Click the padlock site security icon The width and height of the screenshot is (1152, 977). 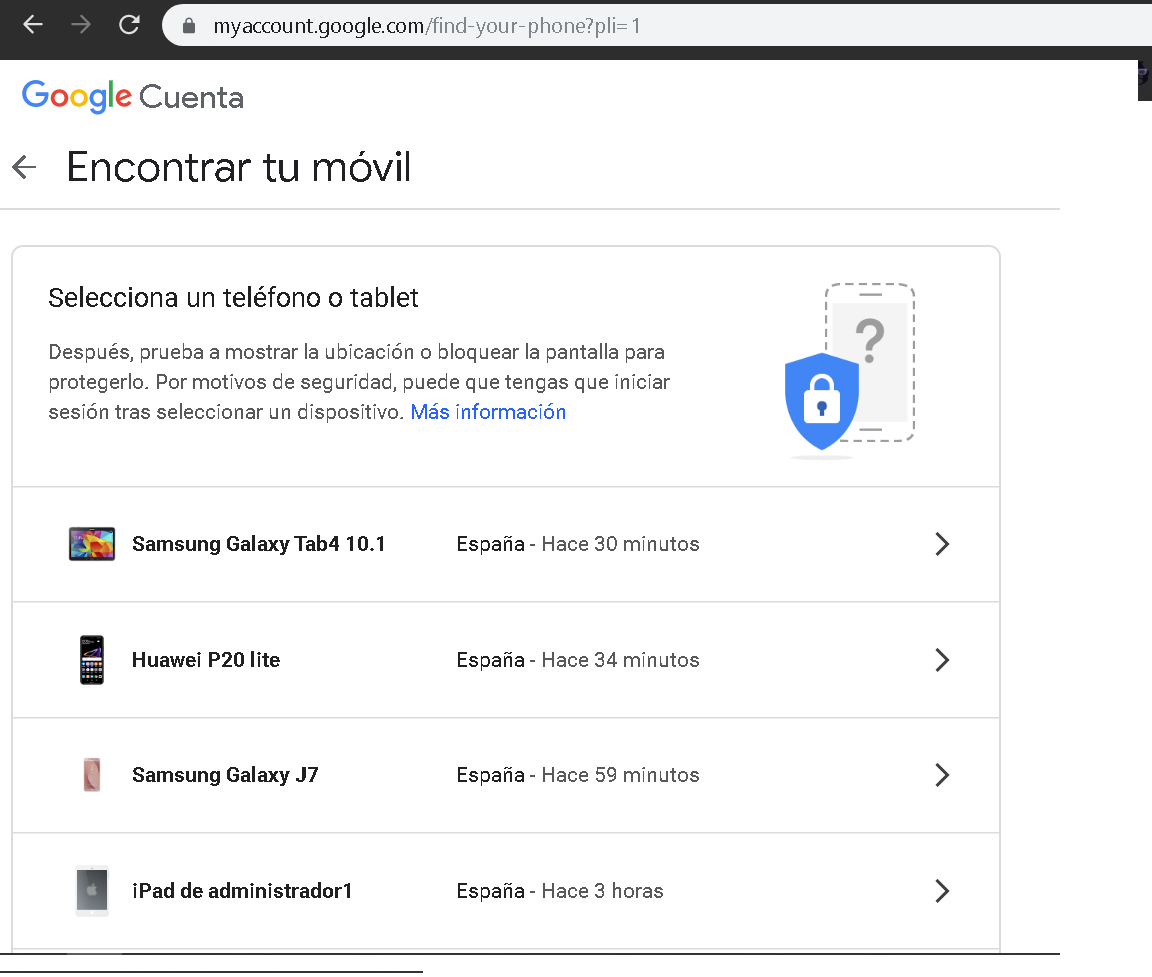click(x=189, y=26)
